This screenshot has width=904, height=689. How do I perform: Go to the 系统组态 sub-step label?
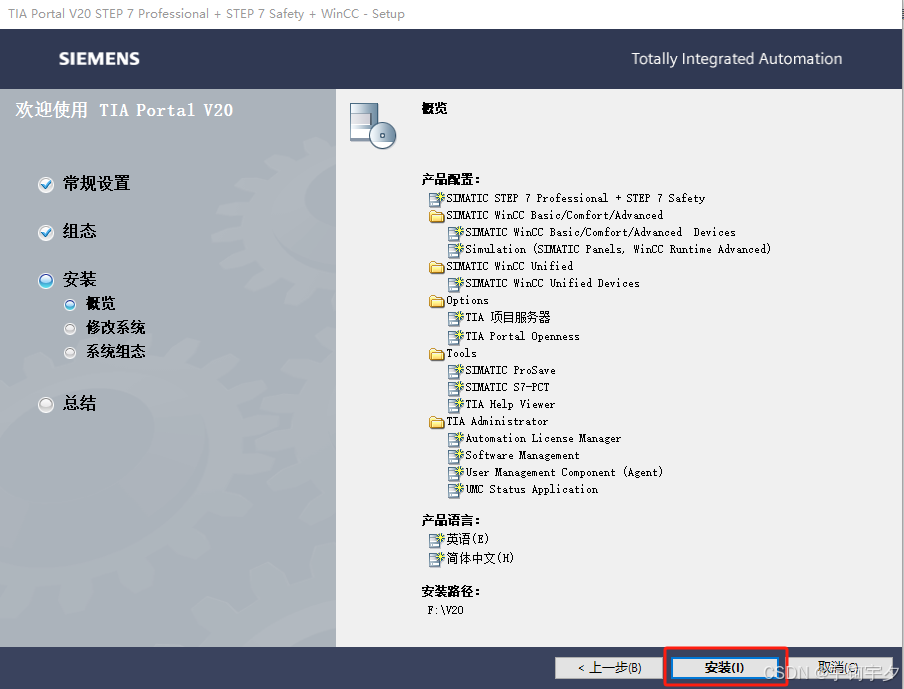coord(115,351)
